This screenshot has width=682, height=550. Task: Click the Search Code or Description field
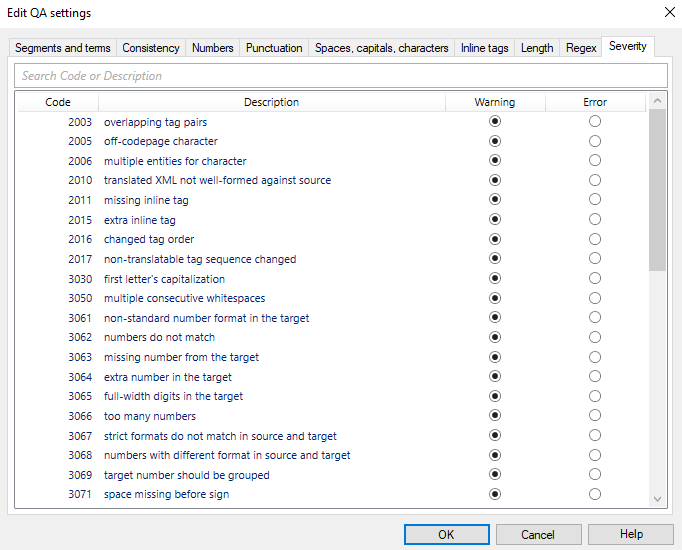(x=341, y=76)
